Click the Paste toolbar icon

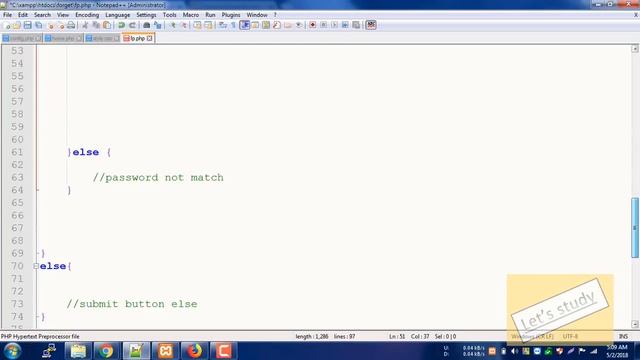click(107, 25)
